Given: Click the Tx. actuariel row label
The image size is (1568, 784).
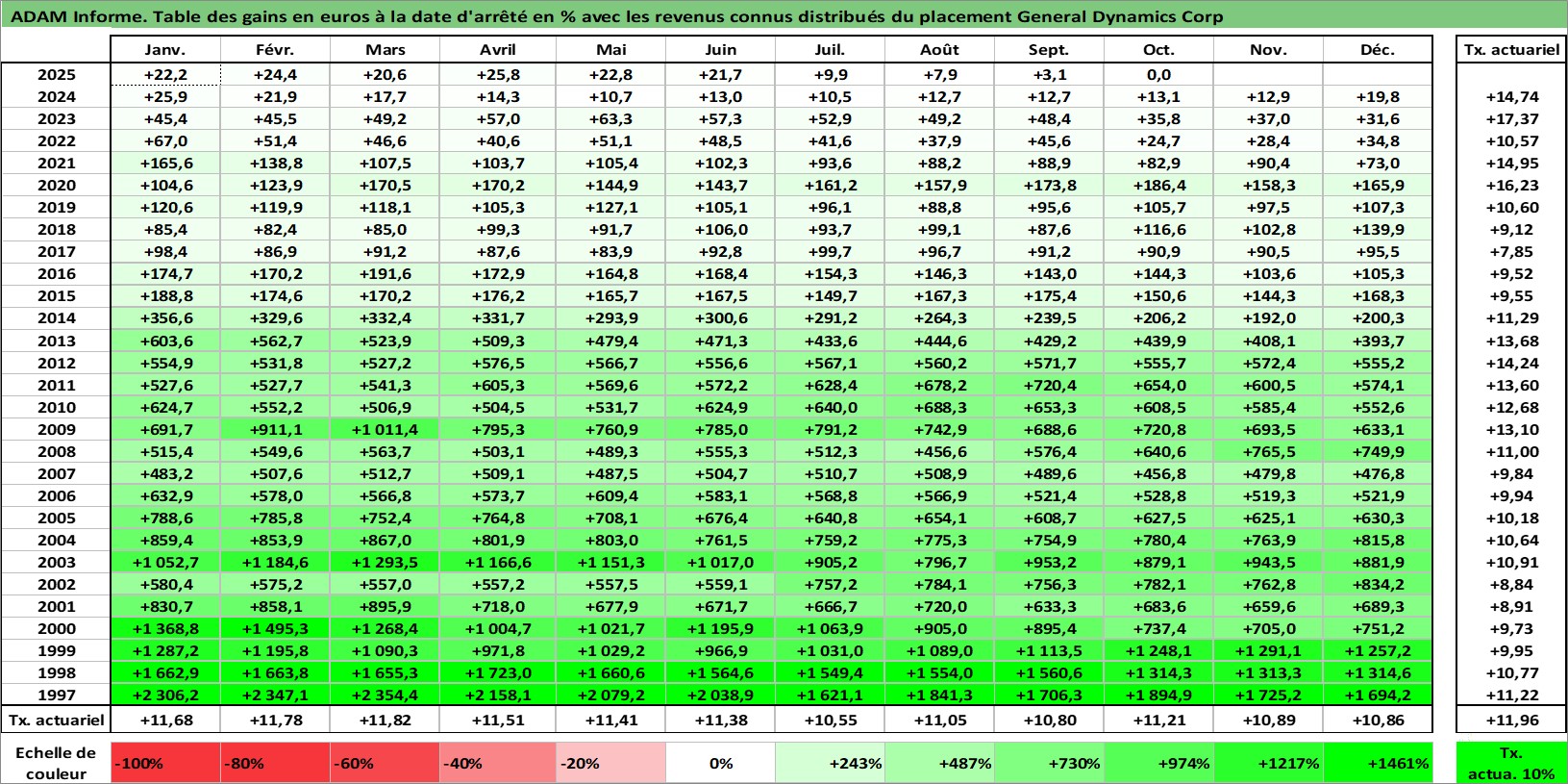Looking at the screenshot, I should click(56, 720).
